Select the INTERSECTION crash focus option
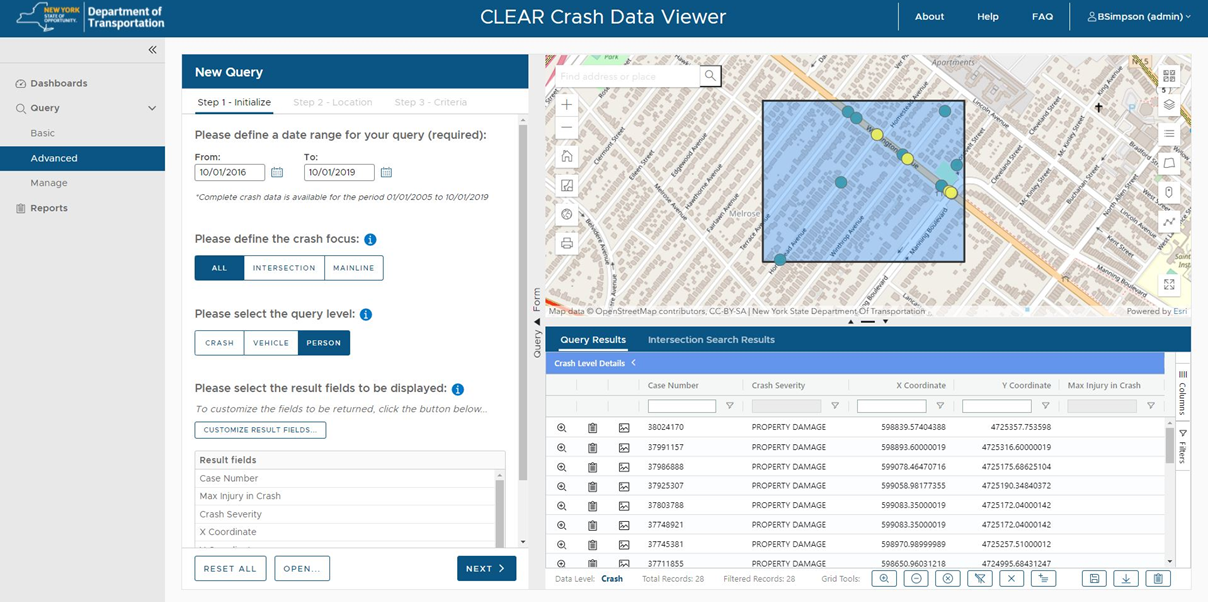 click(x=284, y=268)
